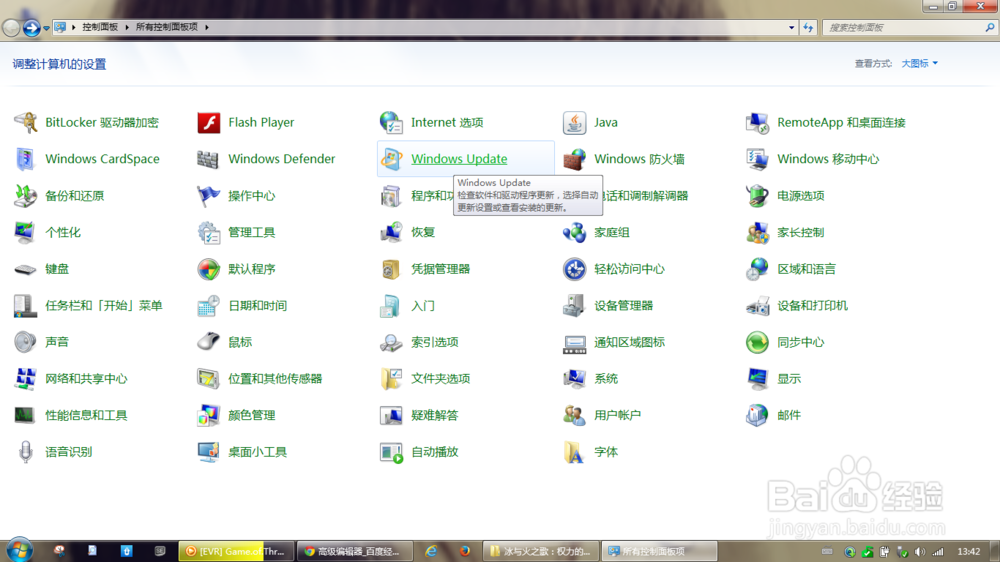Open recent pages dropdown beside forward button
Image resolution: width=1000 pixels, height=562 pixels.
tap(47, 28)
